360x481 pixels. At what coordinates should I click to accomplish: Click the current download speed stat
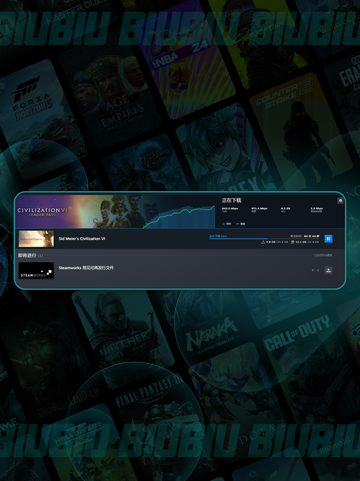(x=230, y=210)
